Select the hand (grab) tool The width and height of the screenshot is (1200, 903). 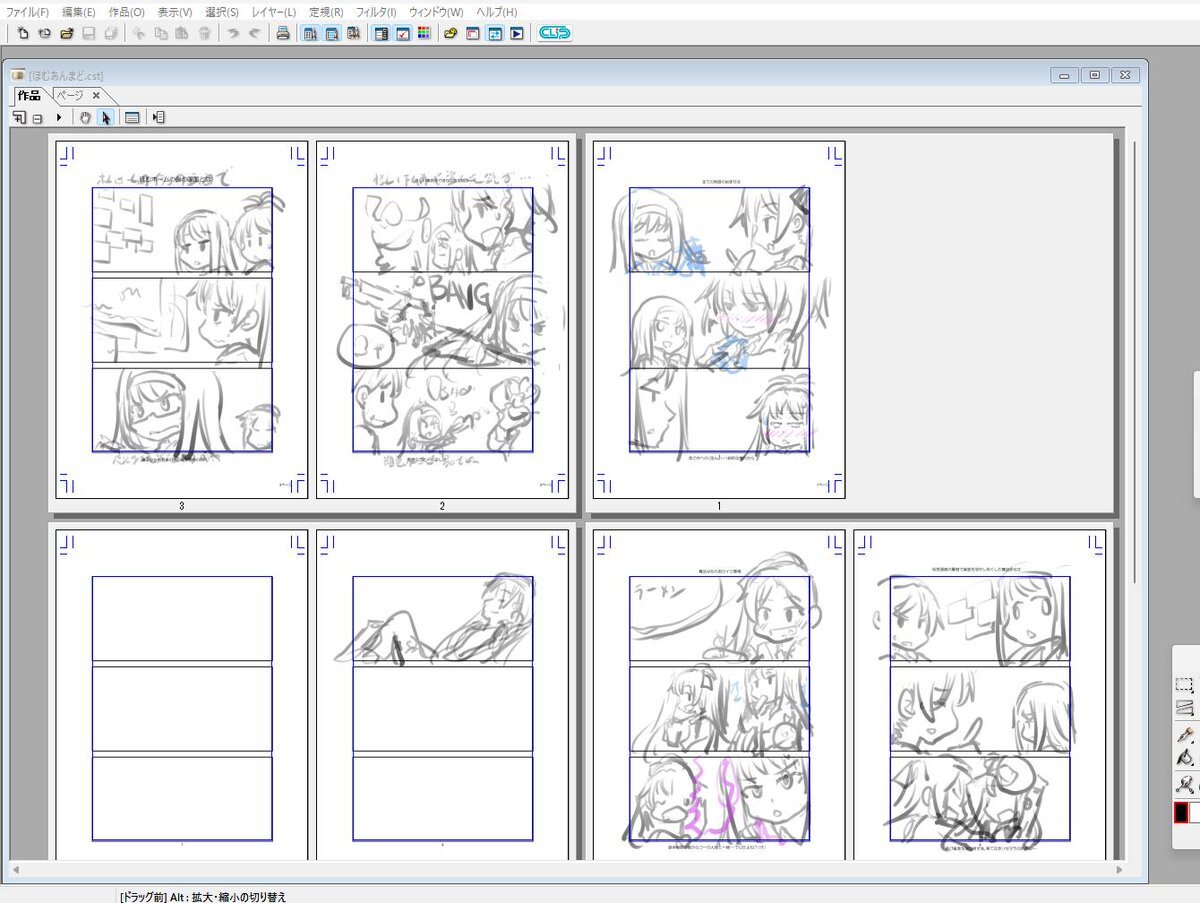[x=86, y=117]
